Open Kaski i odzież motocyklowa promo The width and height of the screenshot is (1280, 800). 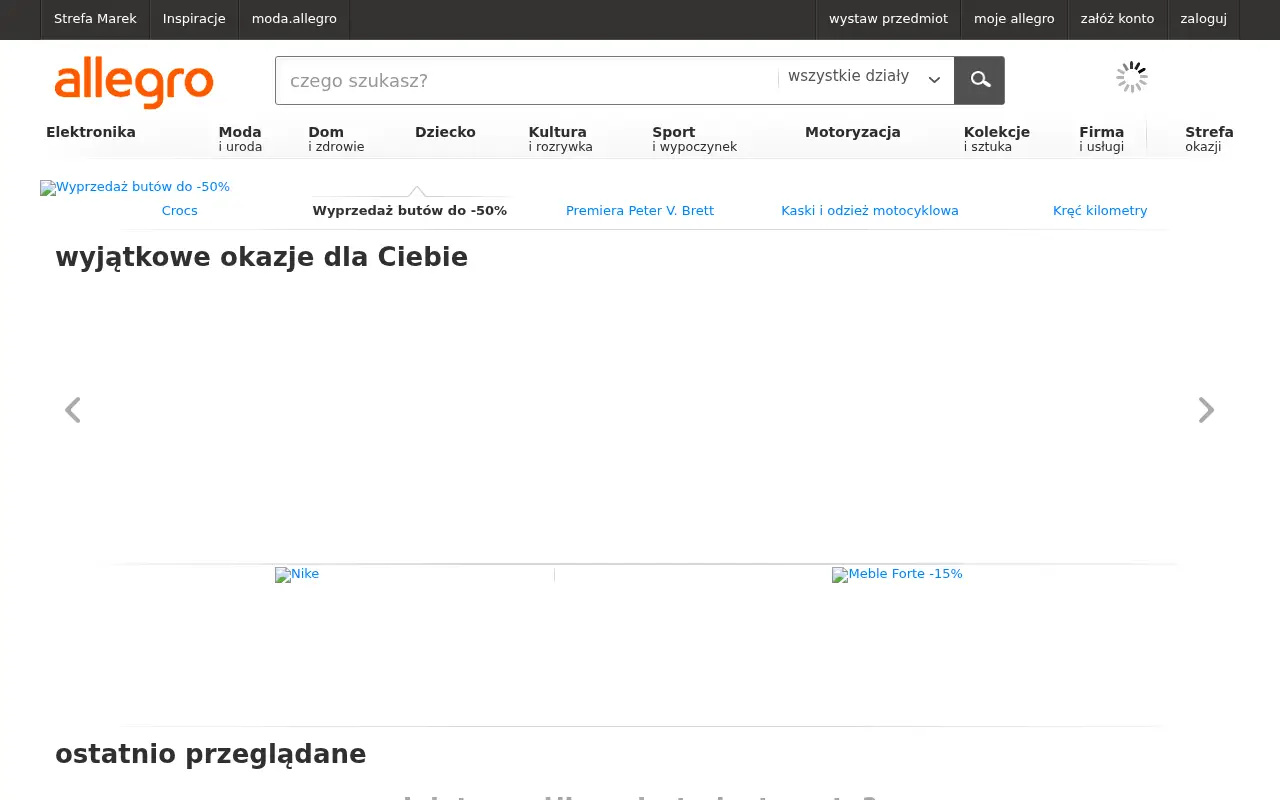870,211
